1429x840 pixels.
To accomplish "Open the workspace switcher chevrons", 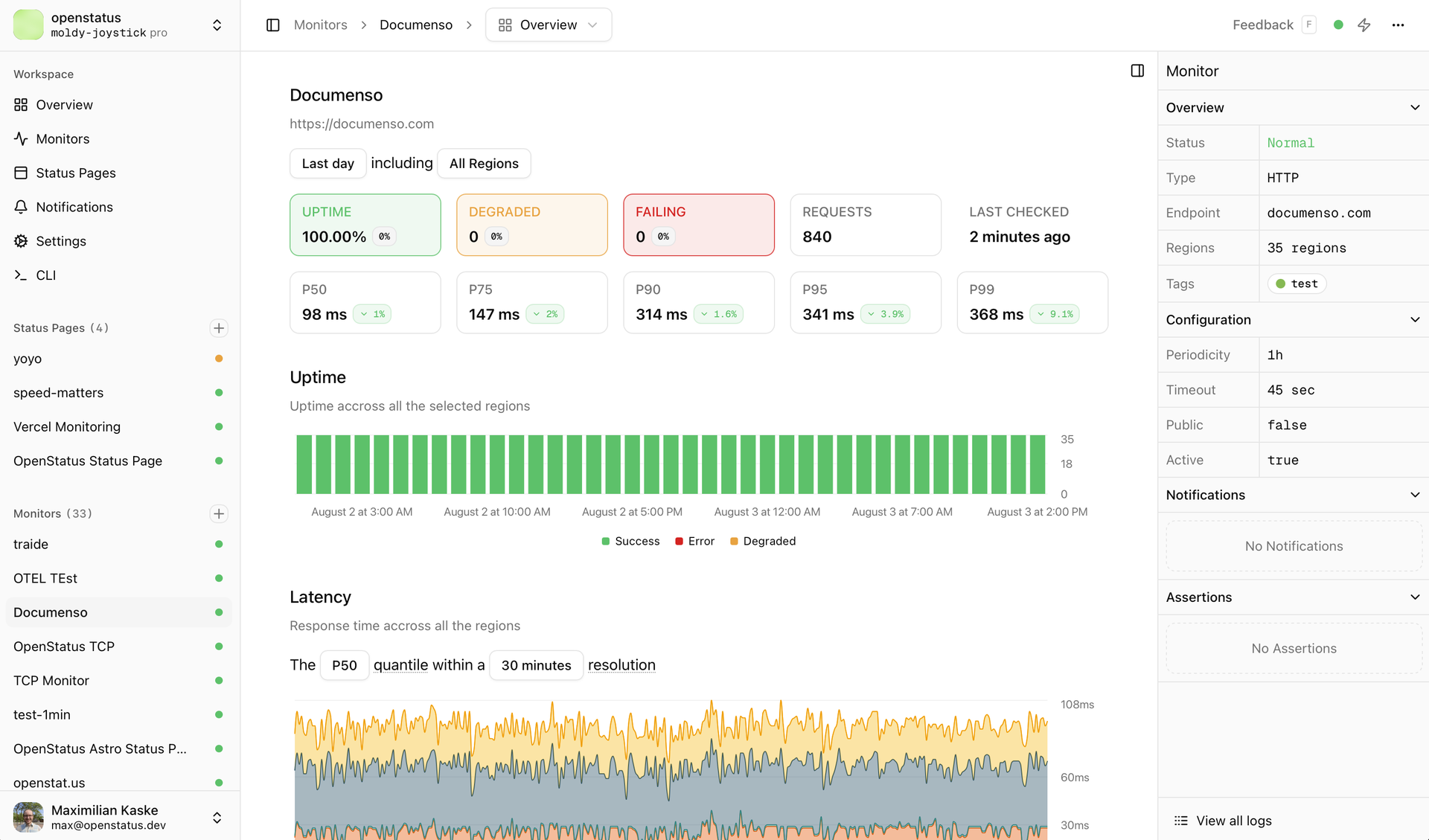I will (217, 25).
